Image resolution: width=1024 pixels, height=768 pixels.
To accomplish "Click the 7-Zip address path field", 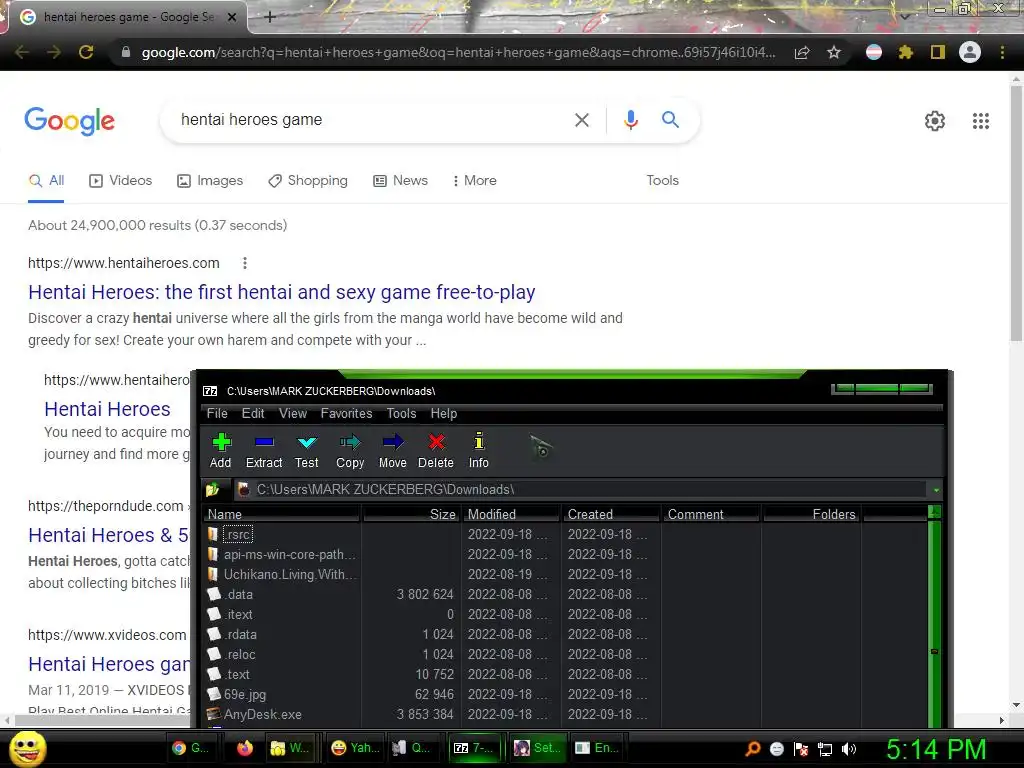I will click(x=581, y=489).
